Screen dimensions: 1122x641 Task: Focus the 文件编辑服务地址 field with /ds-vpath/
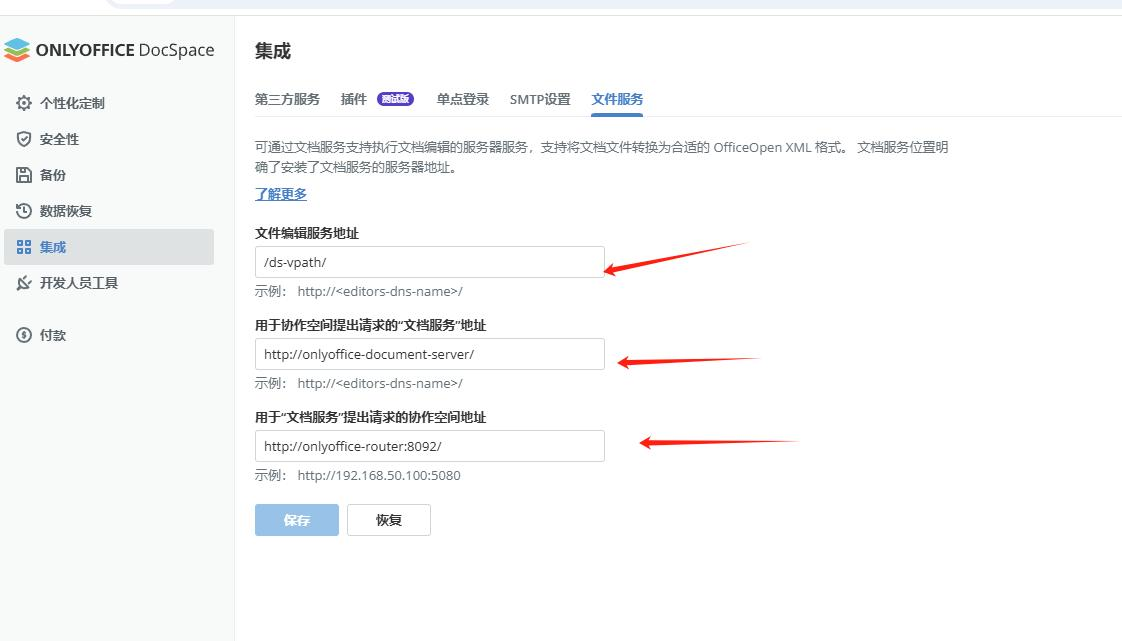tap(429, 262)
